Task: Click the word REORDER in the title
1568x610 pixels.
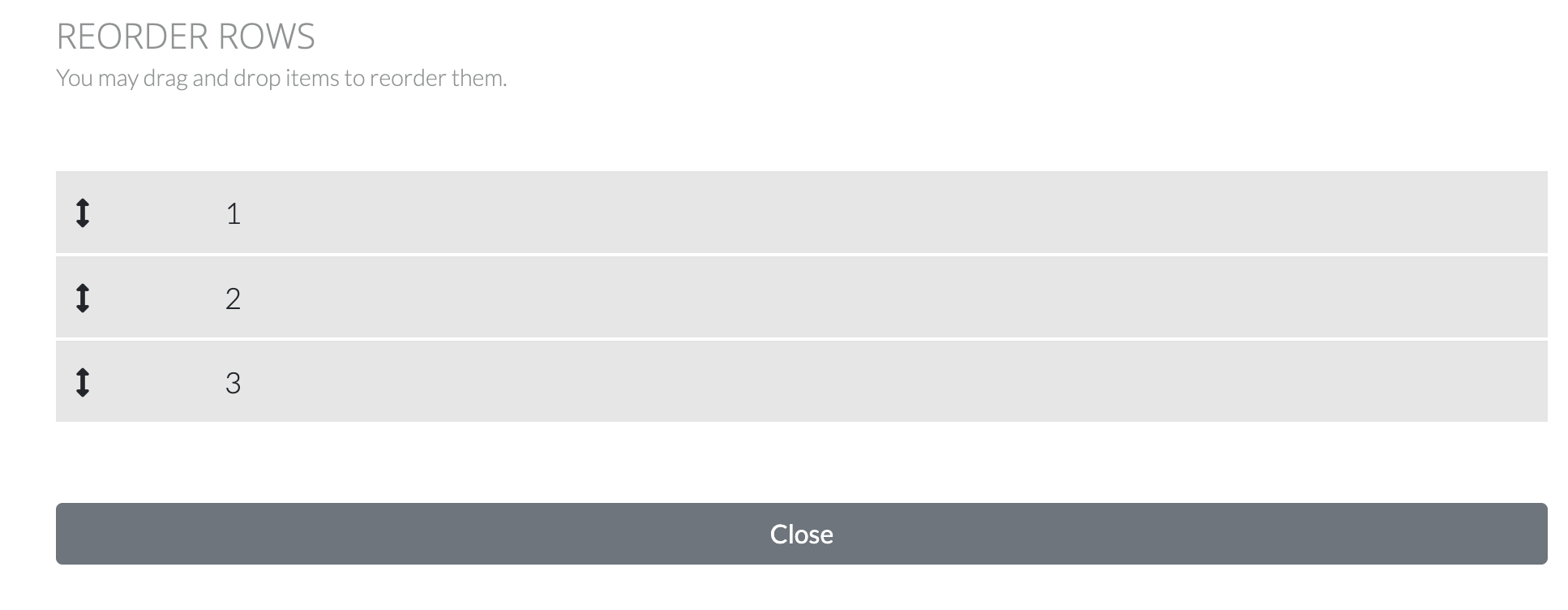Action: 122,37
